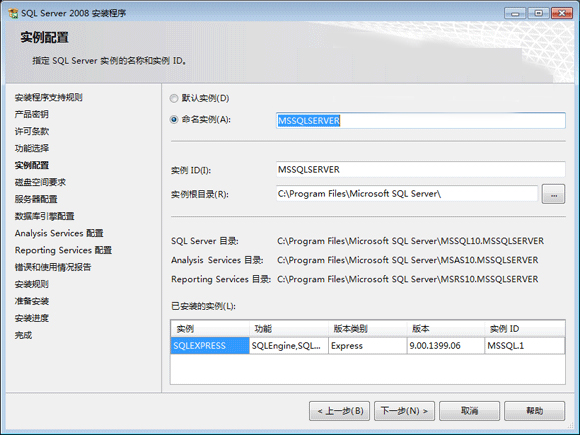580x435 pixels.
Task: Select the 错误和使用情况报告 step in sidebar
Action: 53,267
